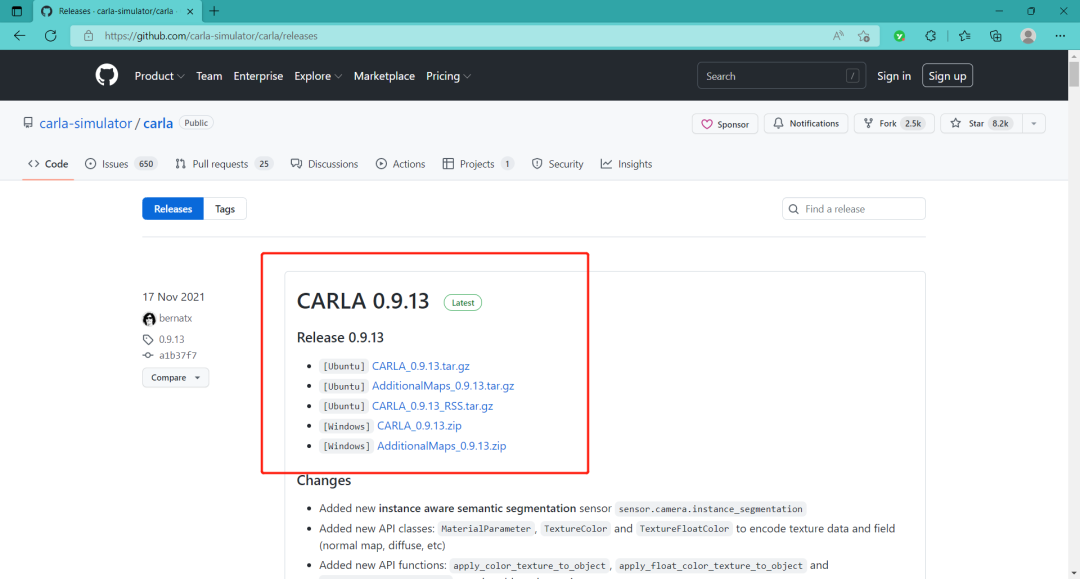1080x579 pixels.
Task: Download CARLA_0.9.13_RSS.tar.gz
Action: coord(433,406)
